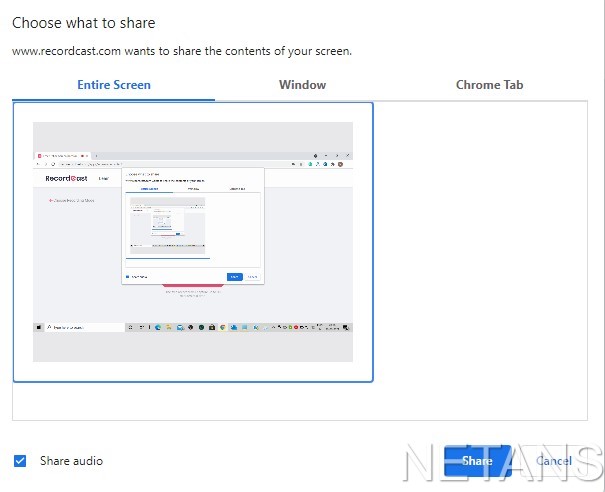
Task: Cancel the screen sharing dialog
Action: coord(553,461)
